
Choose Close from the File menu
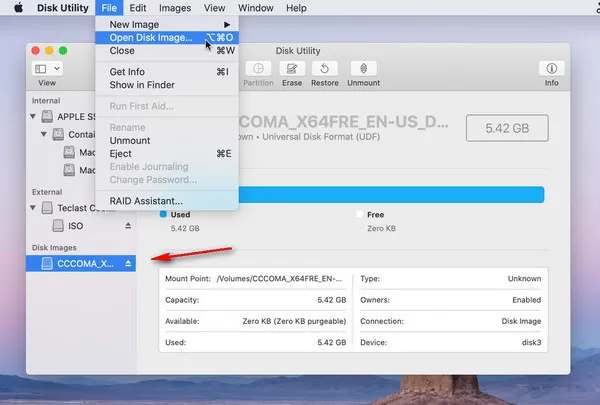(x=167, y=51)
